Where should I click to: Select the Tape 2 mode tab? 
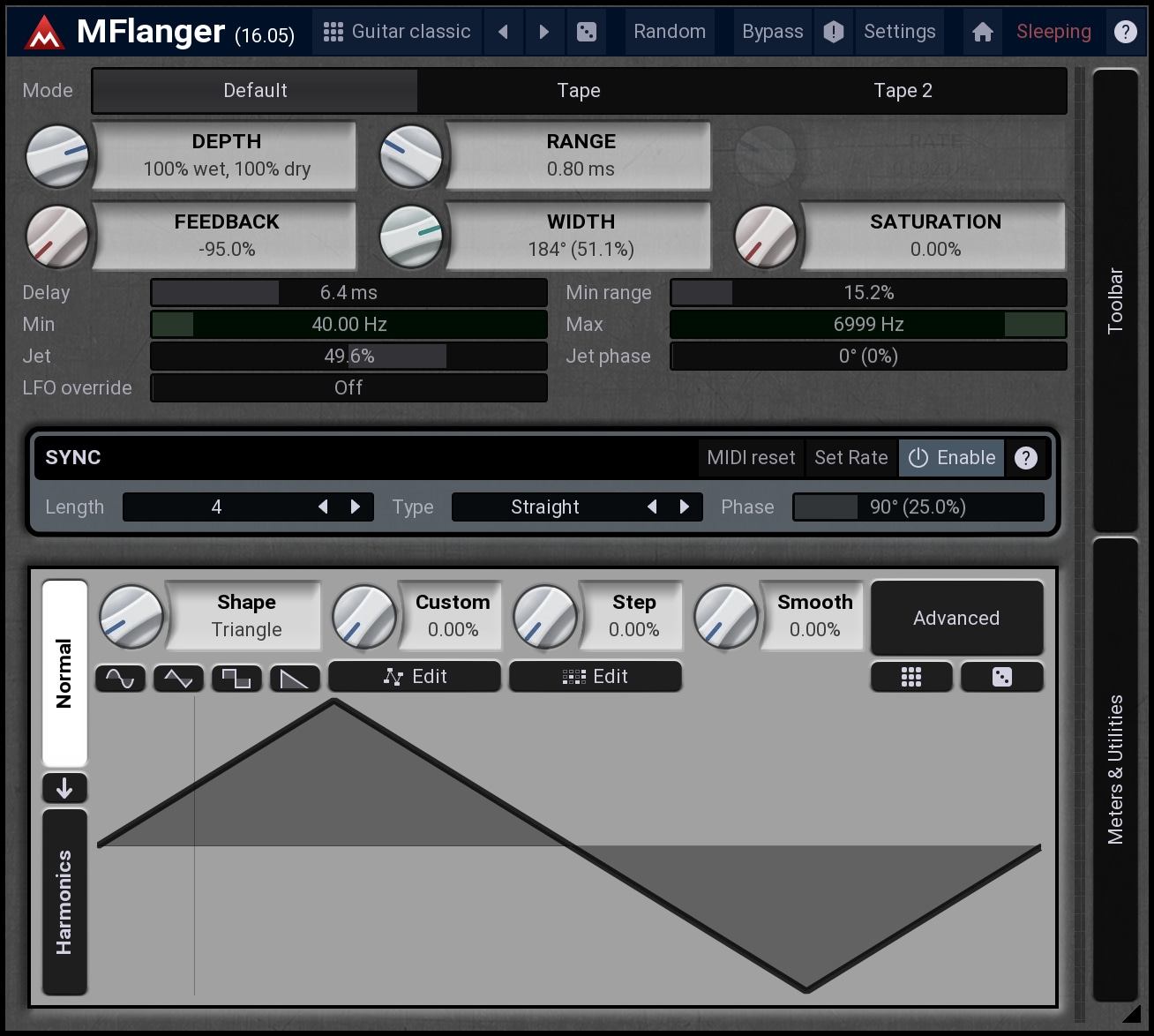(x=903, y=90)
